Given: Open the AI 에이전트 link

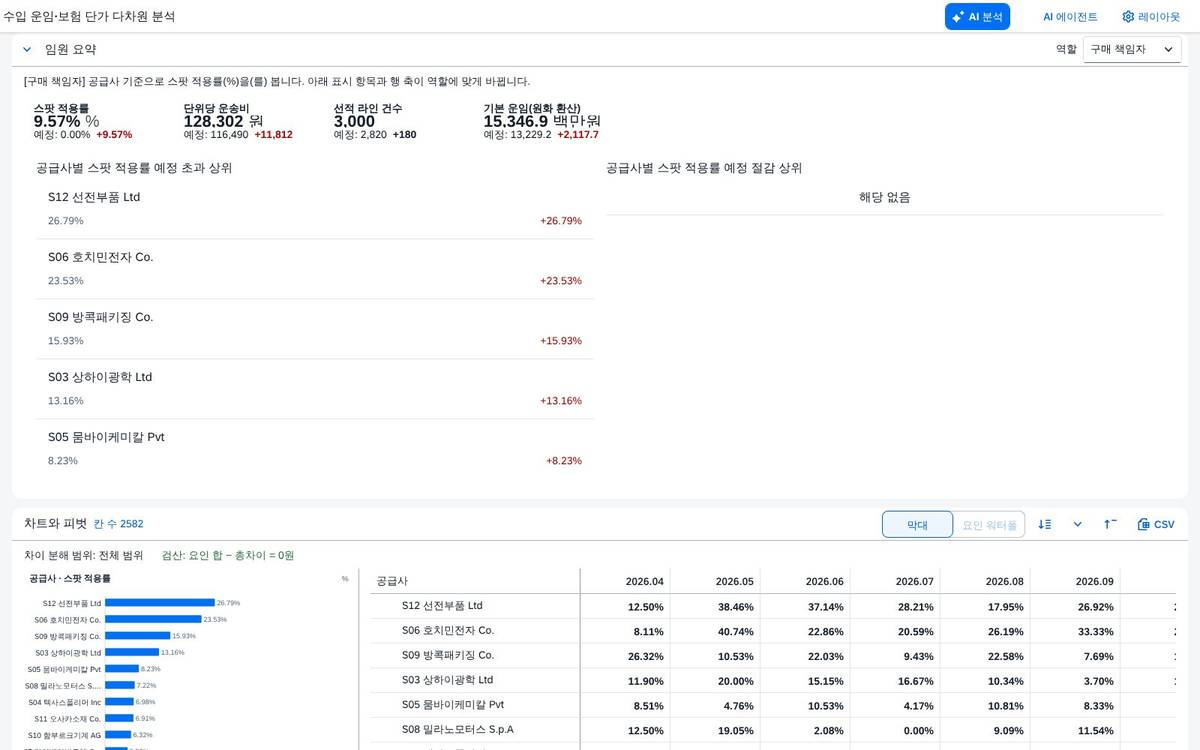Looking at the screenshot, I should (x=1070, y=17).
